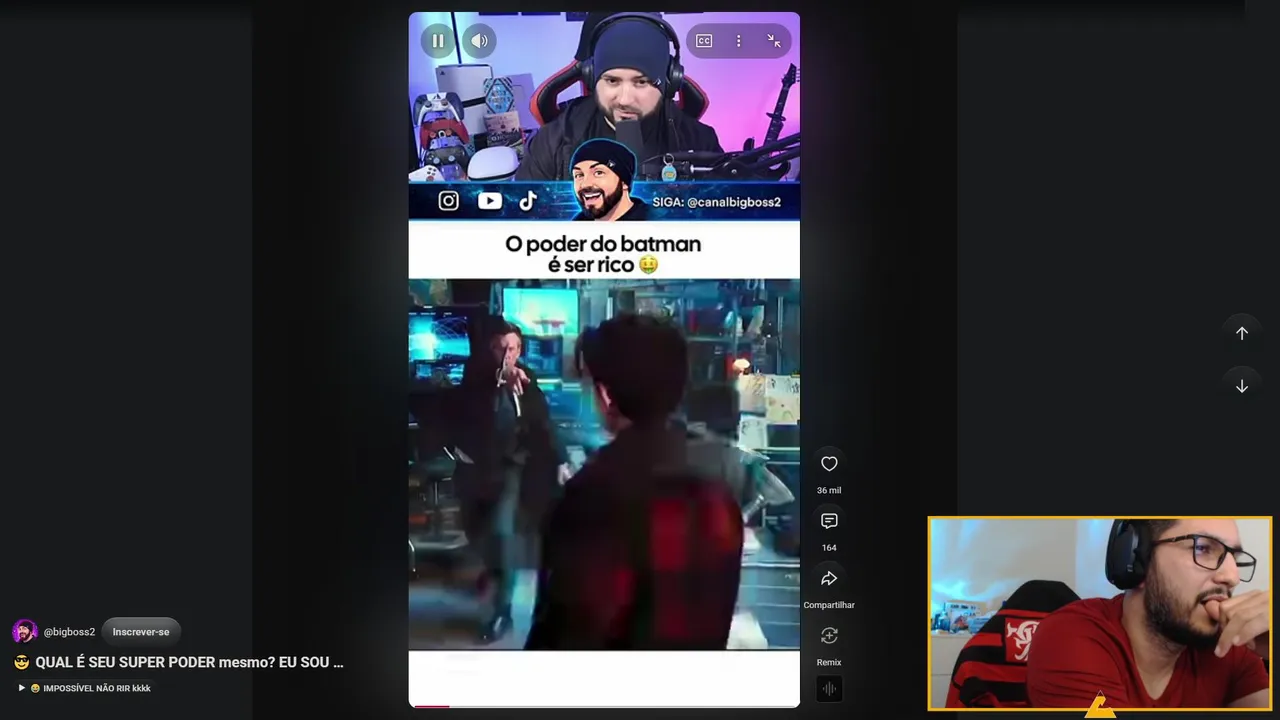
Task: Subscribe using the Inscrever-se button
Action: tap(141, 632)
